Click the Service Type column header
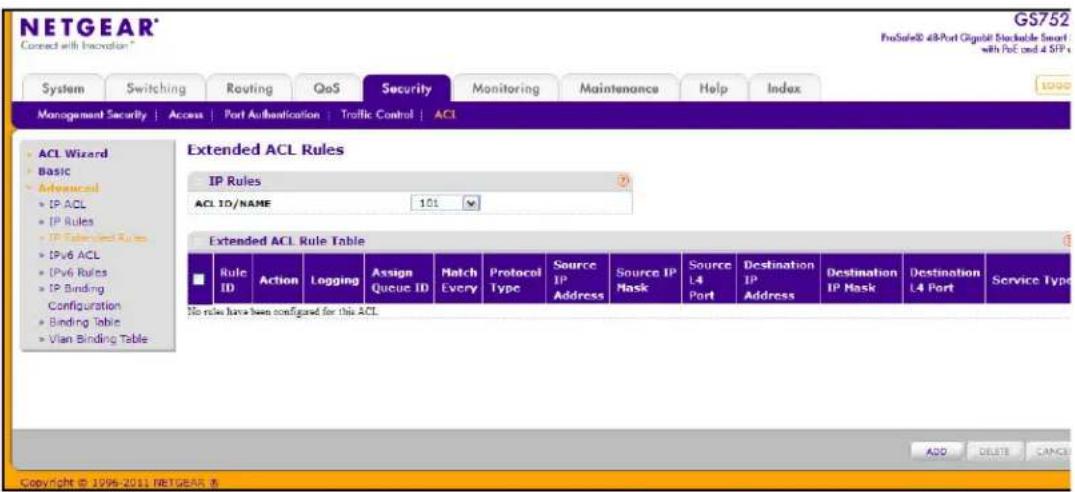This screenshot has height=492, width=1075. pos(1030,280)
